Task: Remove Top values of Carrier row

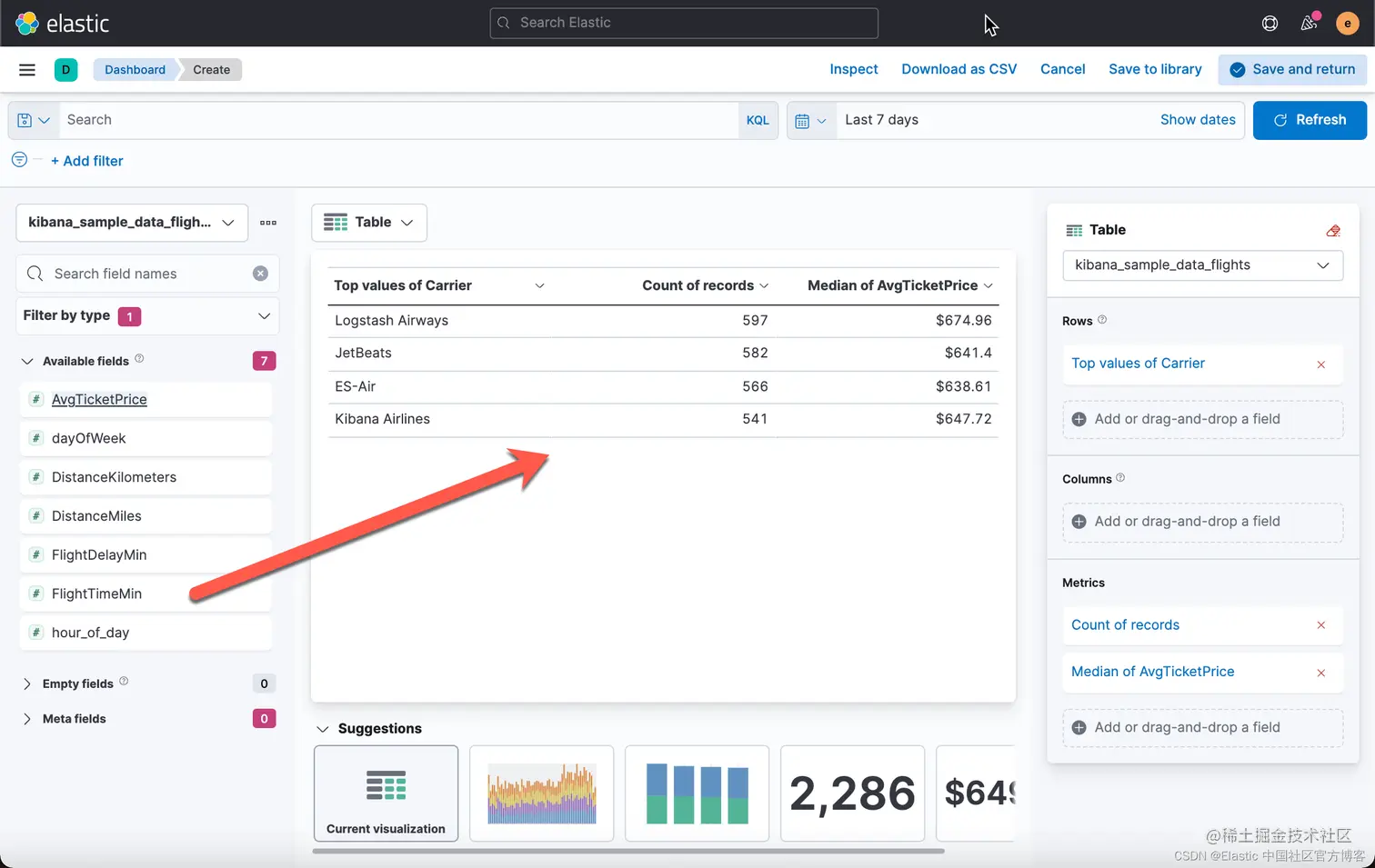Action: click(1321, 364)
